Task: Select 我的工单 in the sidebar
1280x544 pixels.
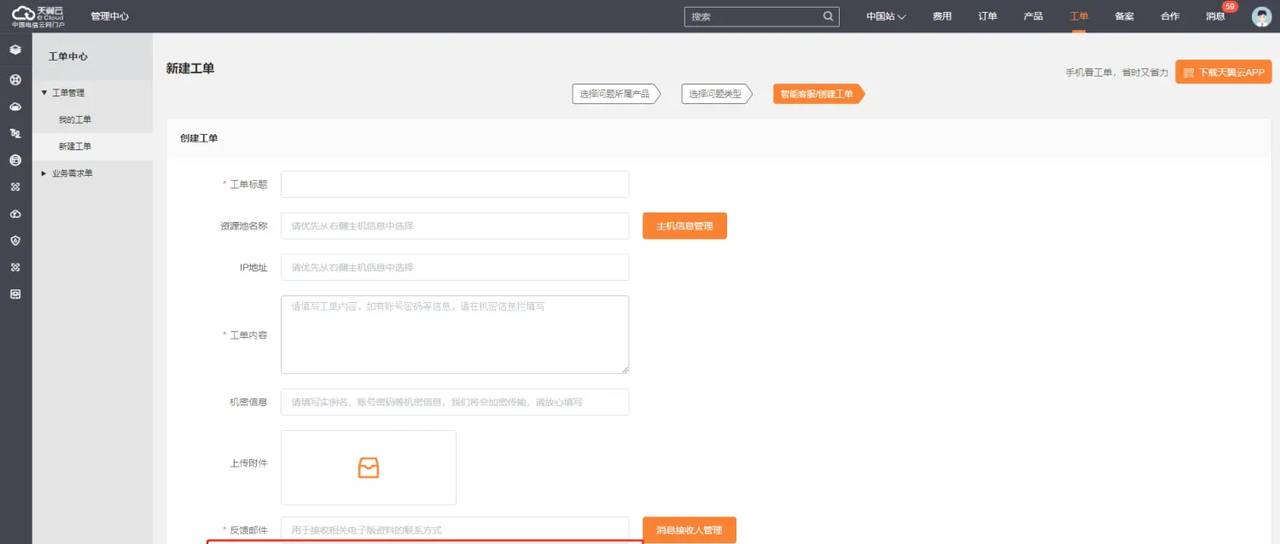Action: 75,120
